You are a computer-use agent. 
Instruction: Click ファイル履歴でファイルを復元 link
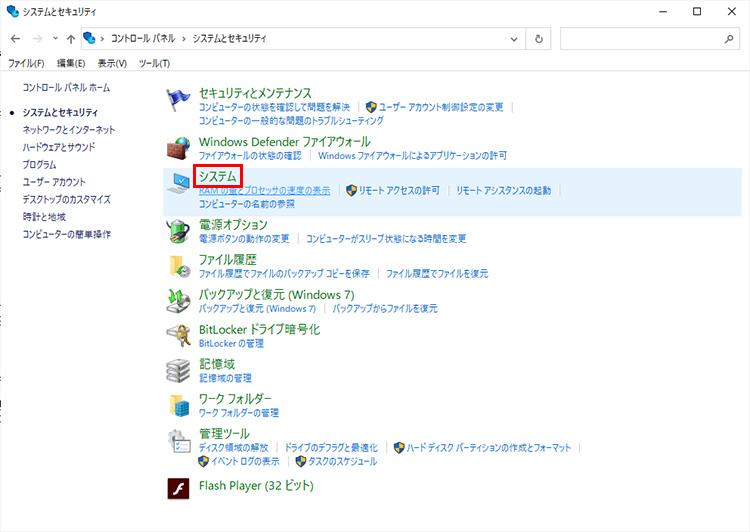pyautogui.click(x=437, y=273)
